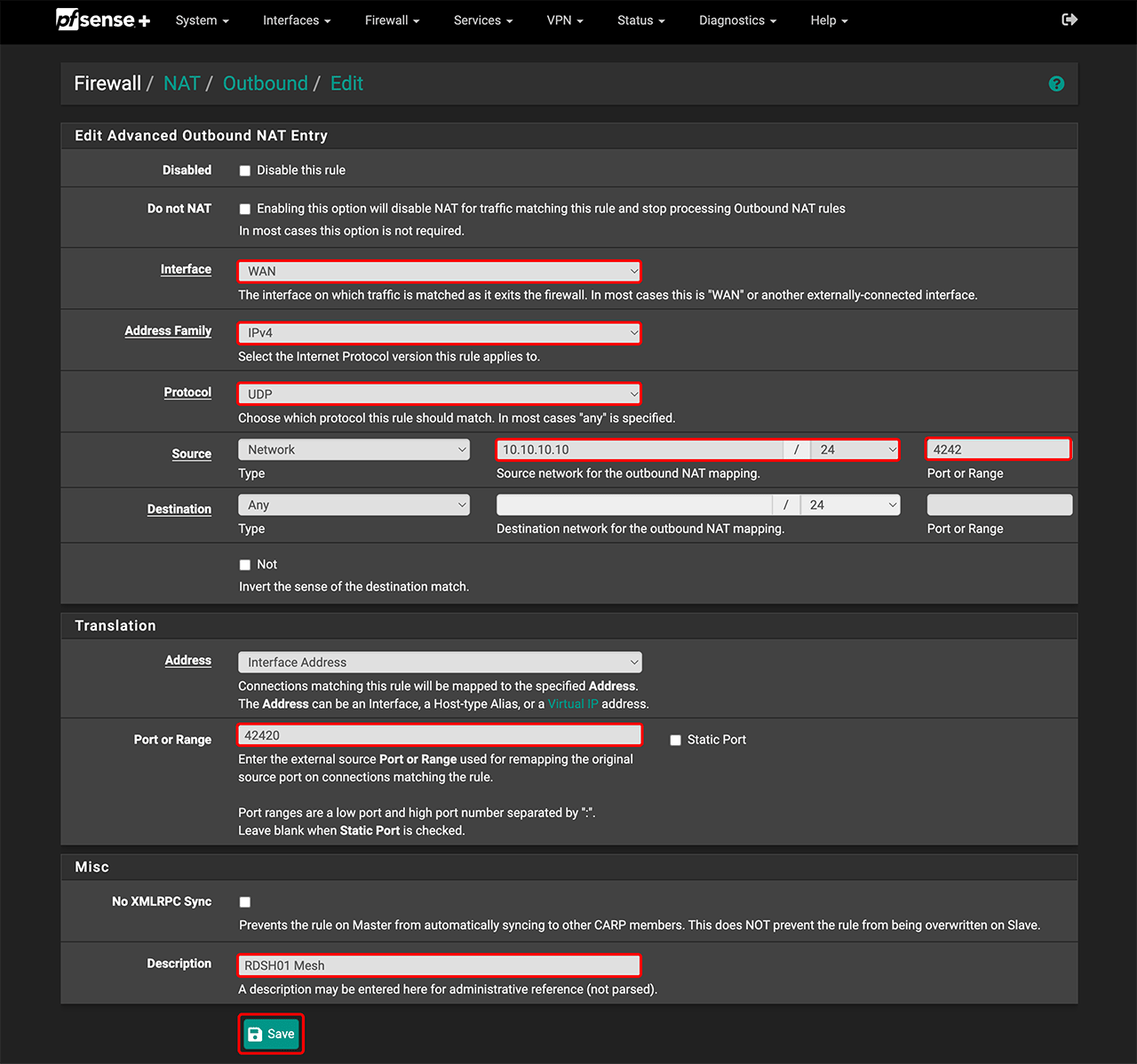
Task: Open the Translation Address dropdown
Action: coord(439,663)
